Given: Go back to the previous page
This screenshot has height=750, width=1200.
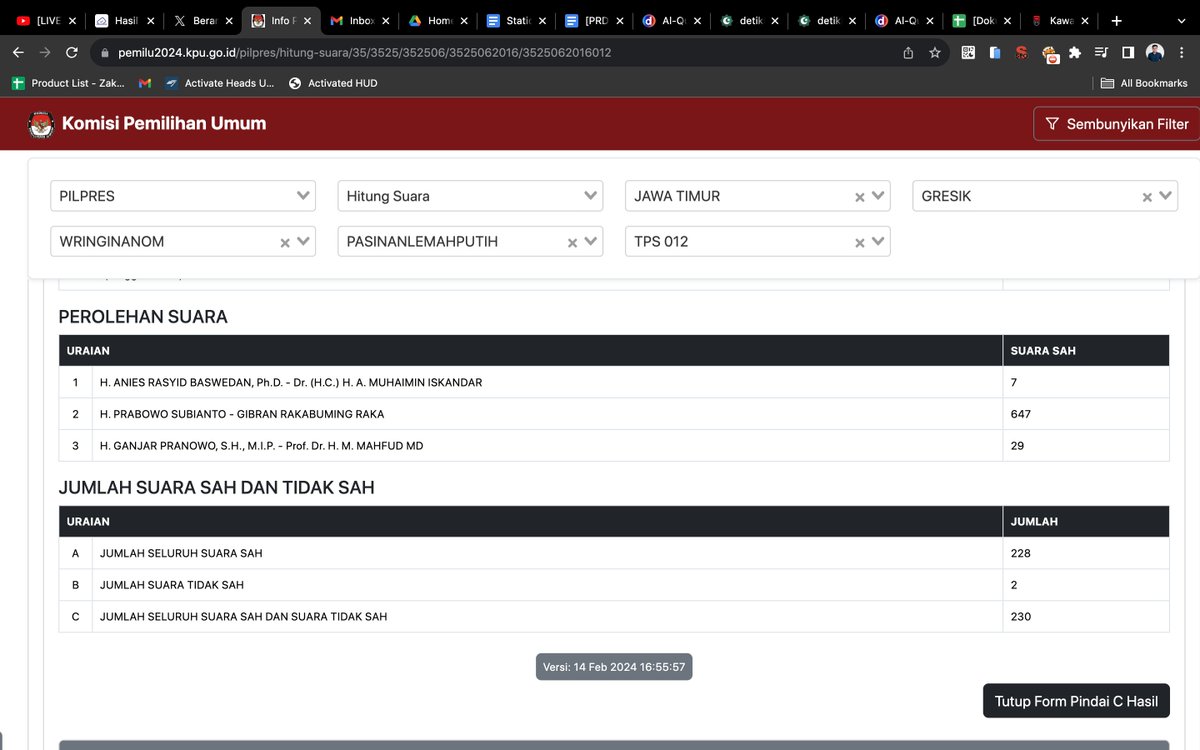Looking at the screenshot, I should tap(18, 53).
